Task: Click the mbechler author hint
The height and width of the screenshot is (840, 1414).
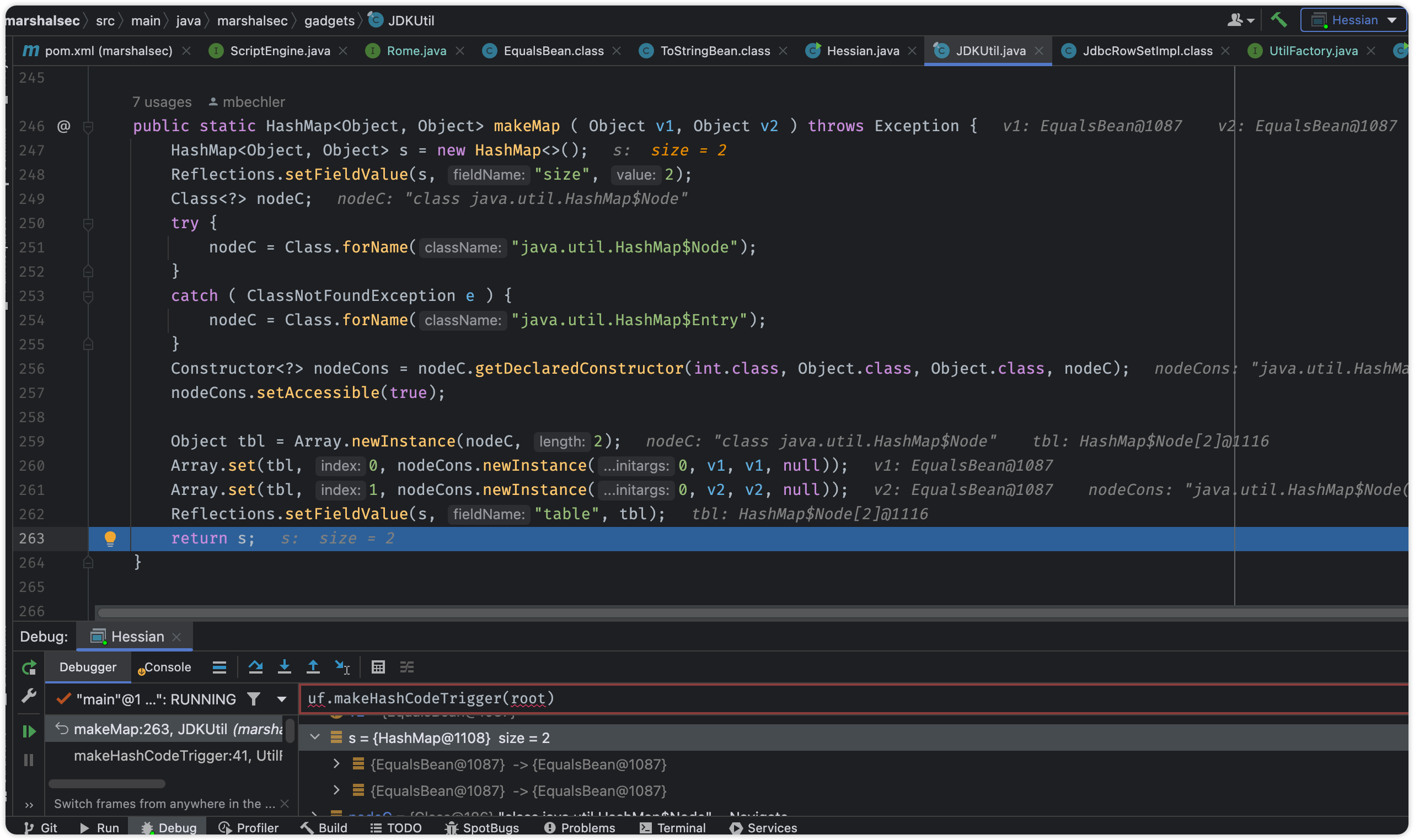Action: 247,102
